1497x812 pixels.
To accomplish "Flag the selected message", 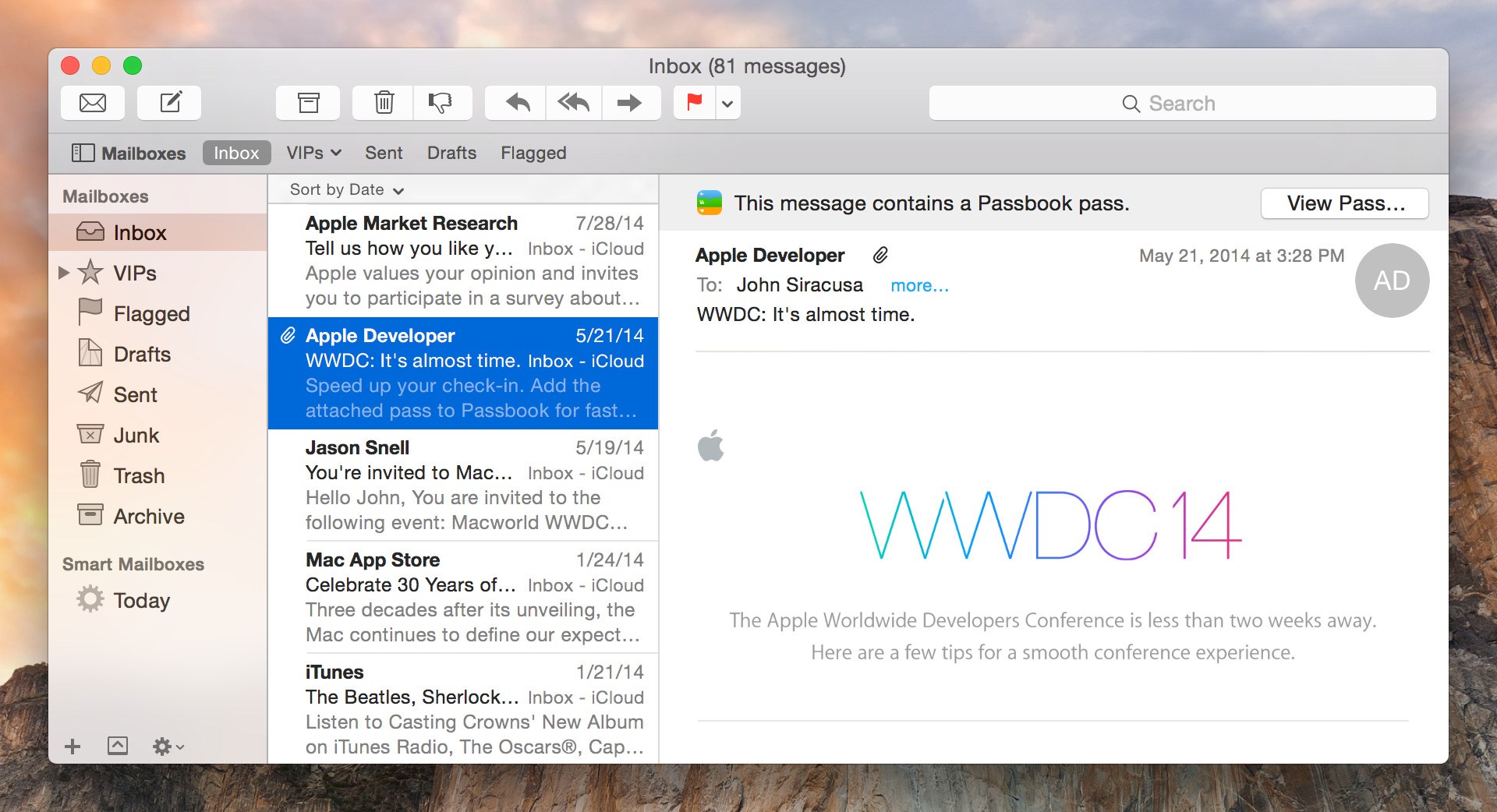I will point(692,102).
